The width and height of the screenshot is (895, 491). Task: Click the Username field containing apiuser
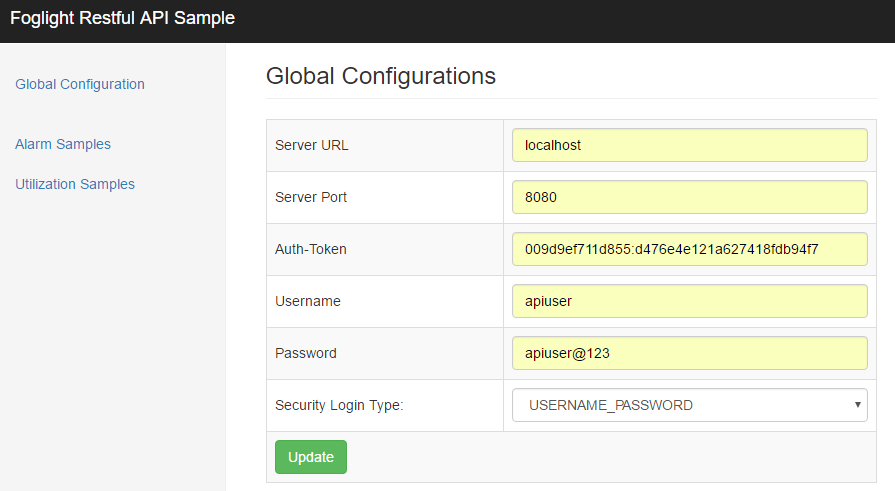pyautogui.click(x=689, y=301)
